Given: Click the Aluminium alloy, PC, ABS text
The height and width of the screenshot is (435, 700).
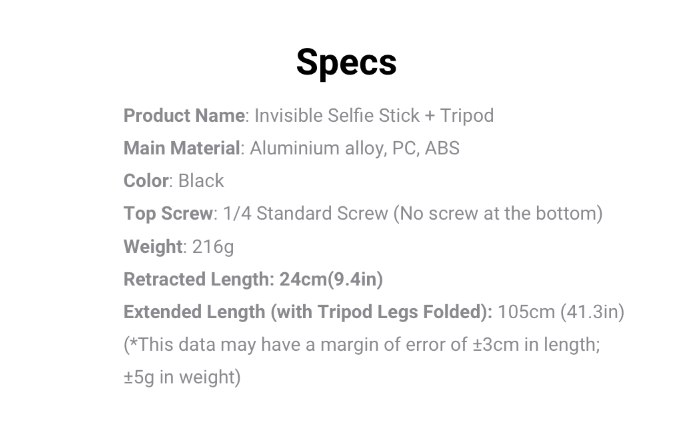Looking at the screenshot, I should pos(354,149).
